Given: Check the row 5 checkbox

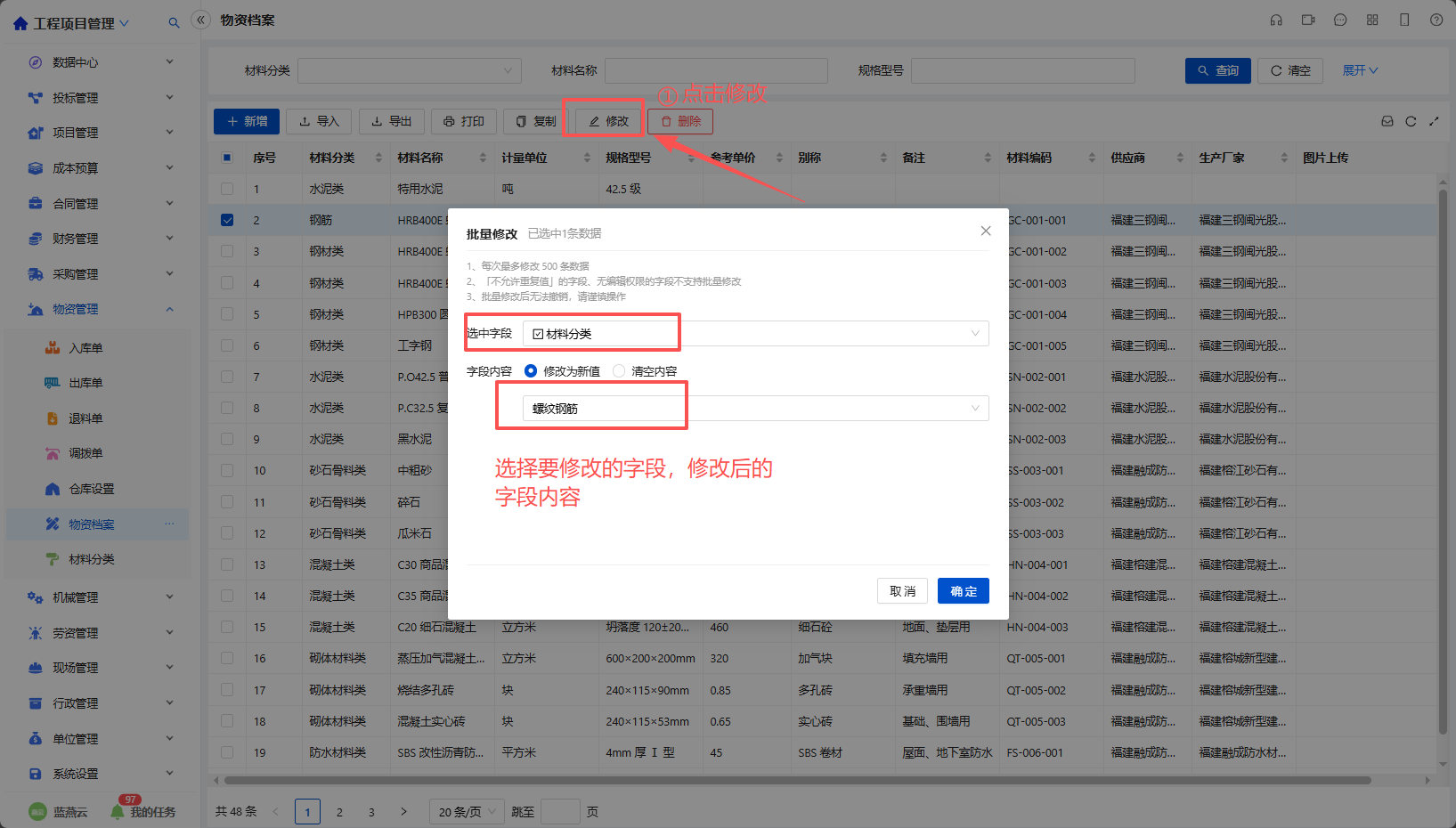Looking at the screenshot, I should [x=227, y=314].
